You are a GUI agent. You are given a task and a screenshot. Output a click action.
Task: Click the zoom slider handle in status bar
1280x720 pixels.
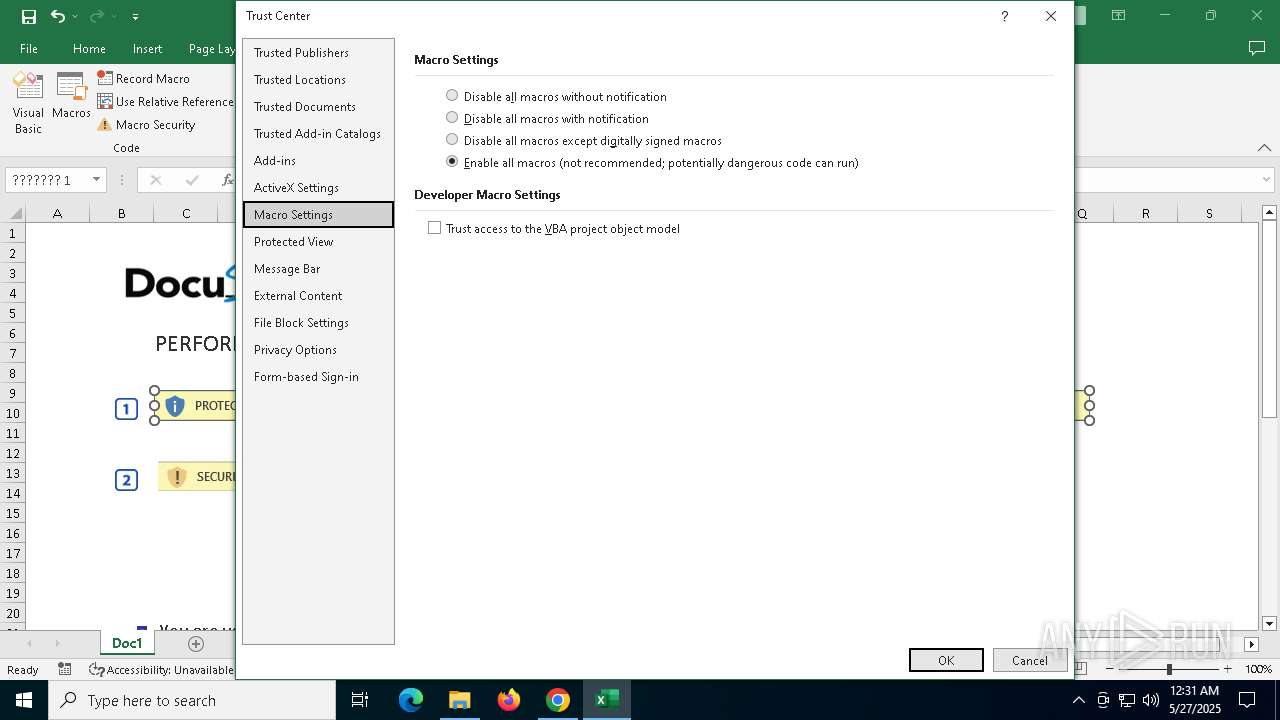tap(1169, 669)
